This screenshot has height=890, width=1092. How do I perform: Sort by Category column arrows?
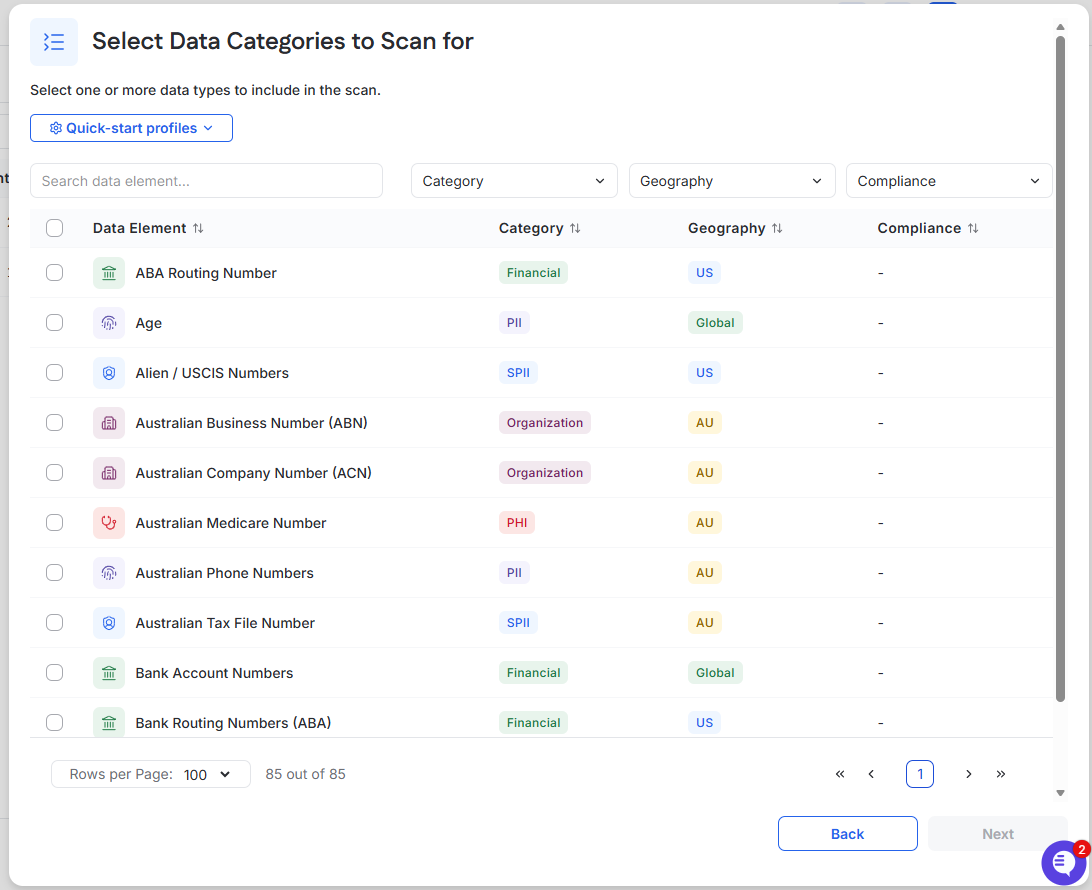coord(575,228)
